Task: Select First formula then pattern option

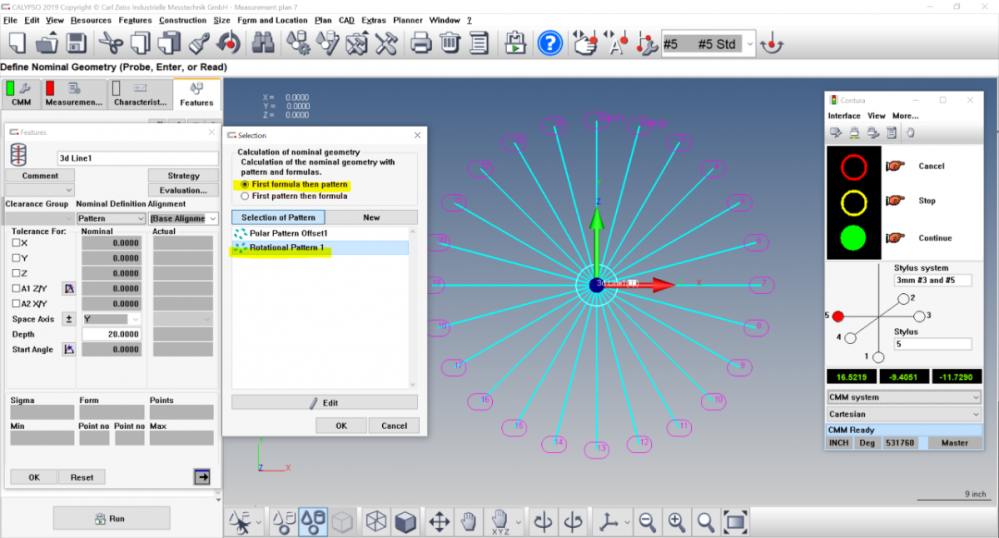Action: click(245, 184)
